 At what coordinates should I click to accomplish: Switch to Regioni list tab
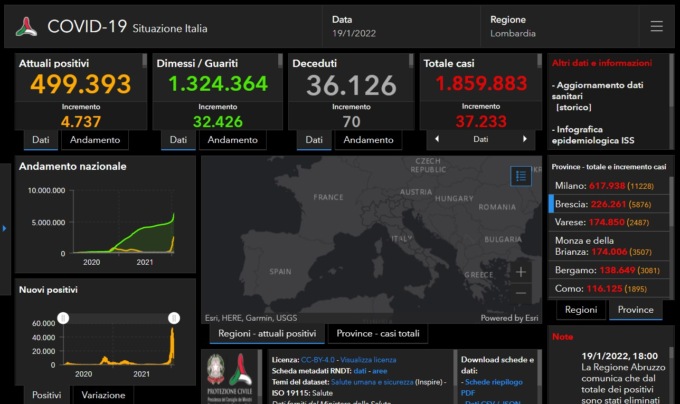click(x=580, y=310)
